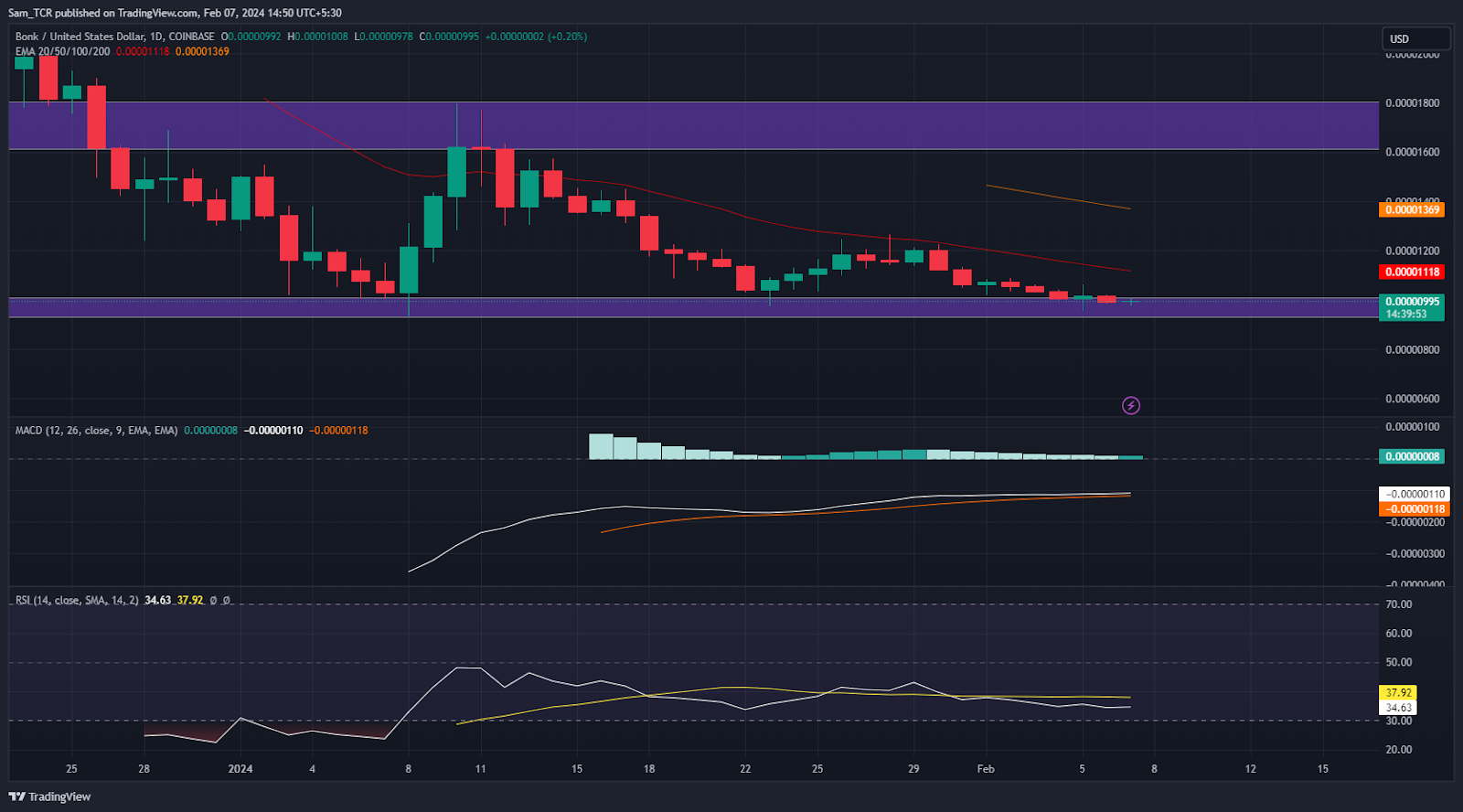
Task: Click the red 0.00001118 price axis tag
Action: click(1412, 272)
